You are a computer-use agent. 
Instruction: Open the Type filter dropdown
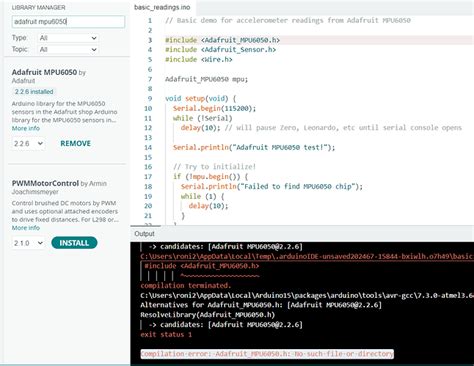click(x=68, y=38)
